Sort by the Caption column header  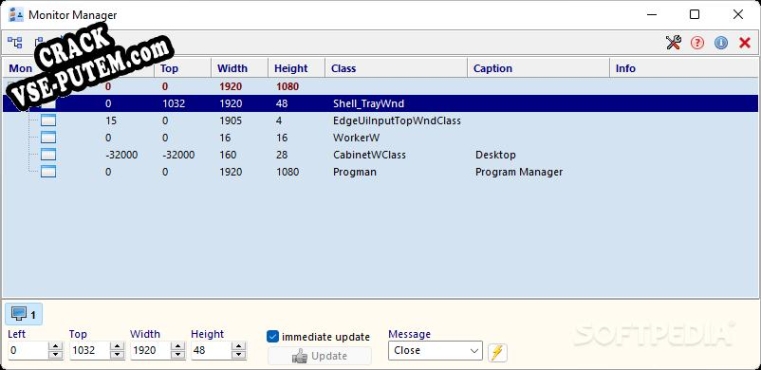pyautogui.click(x=538, y=68)
